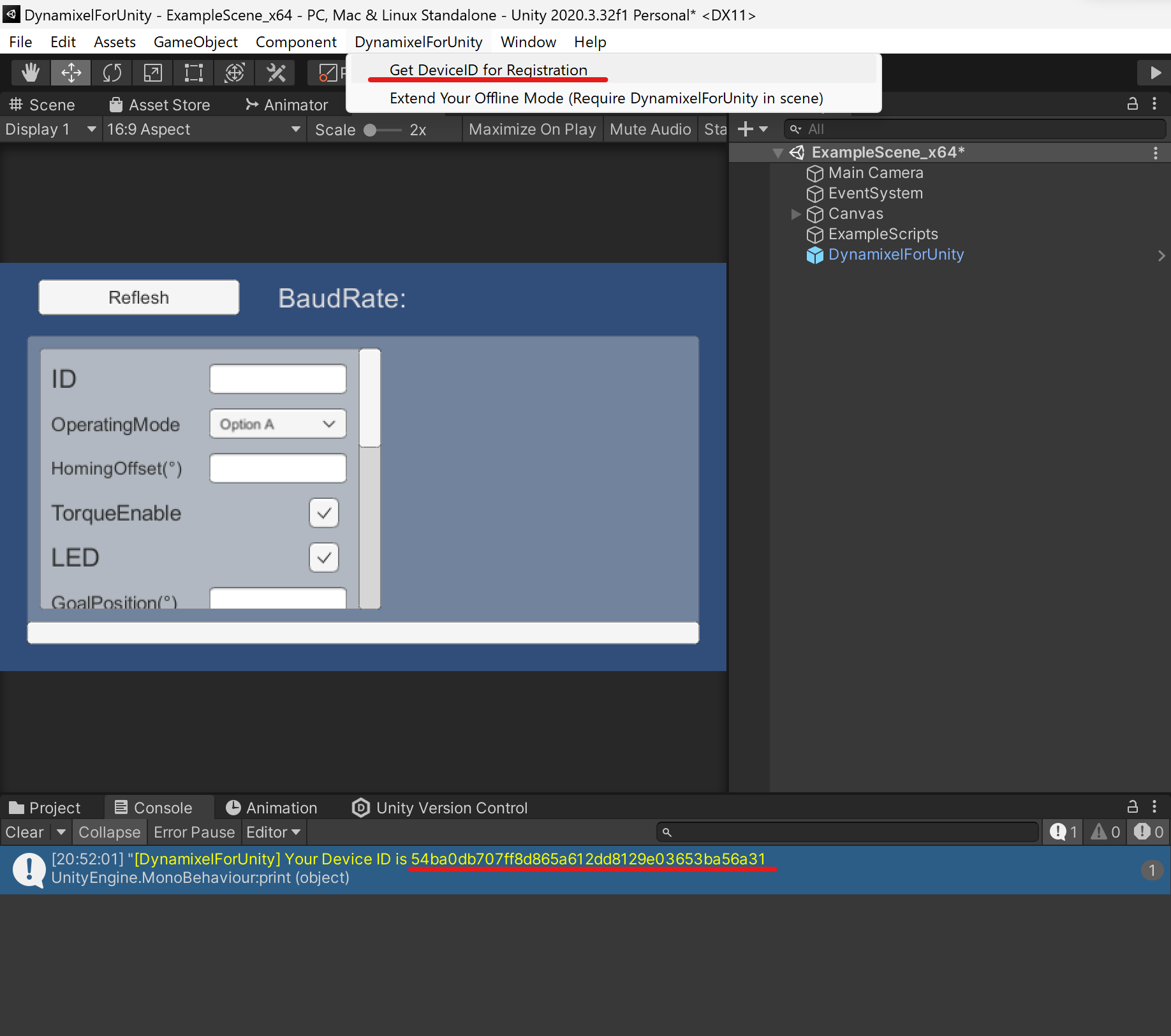This screenshot has height=1036, width=1171.
Task: Select ExampleScripts in Hierarchy
Action: 883,234
